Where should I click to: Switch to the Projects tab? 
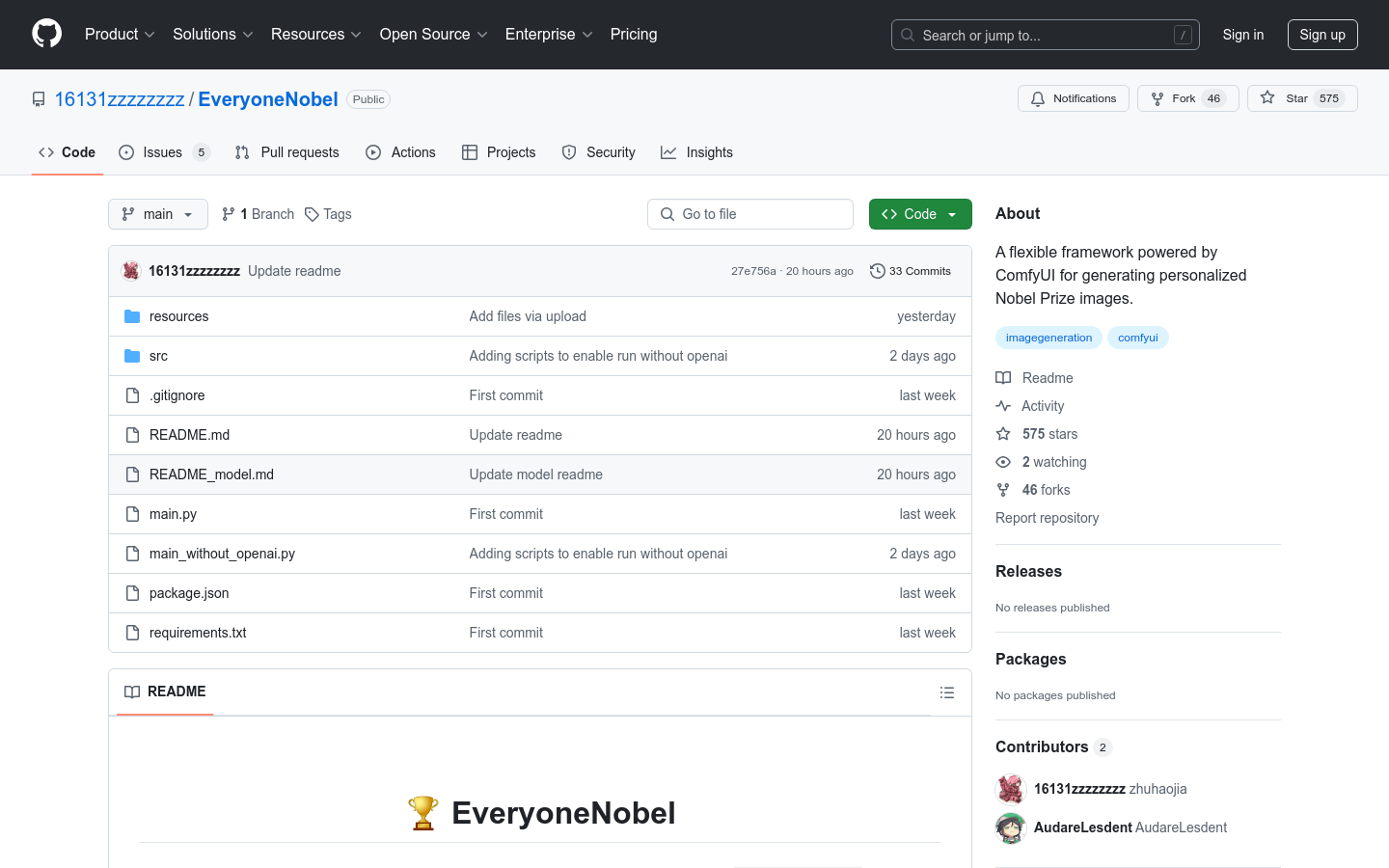click(499, 152)
